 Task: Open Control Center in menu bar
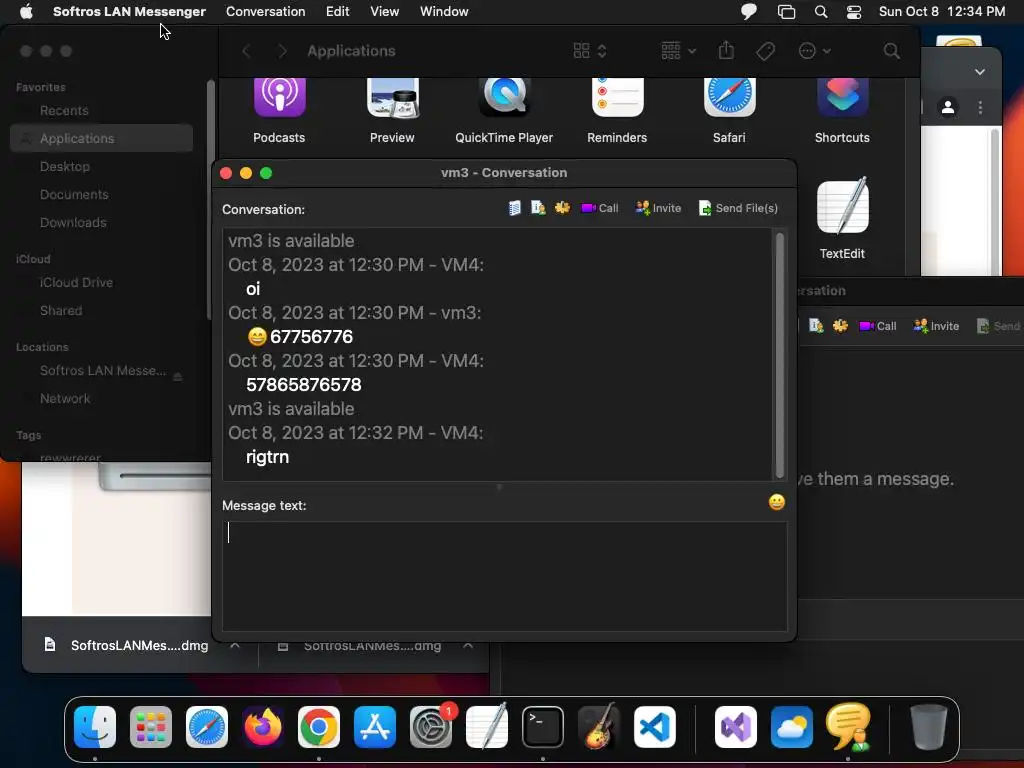pos(854,11)
